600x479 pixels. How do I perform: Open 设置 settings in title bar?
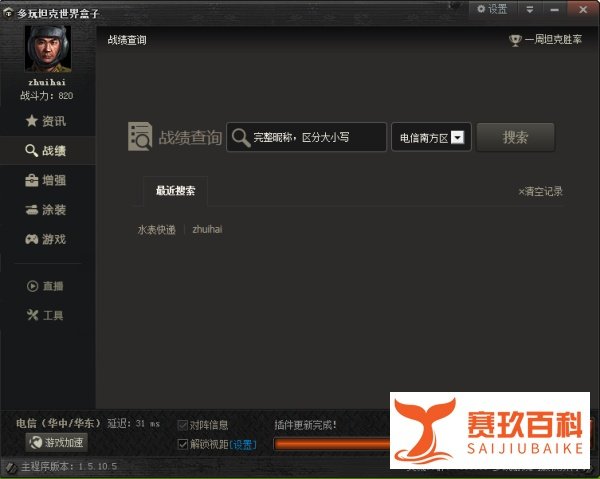click(x=492, y=9)
